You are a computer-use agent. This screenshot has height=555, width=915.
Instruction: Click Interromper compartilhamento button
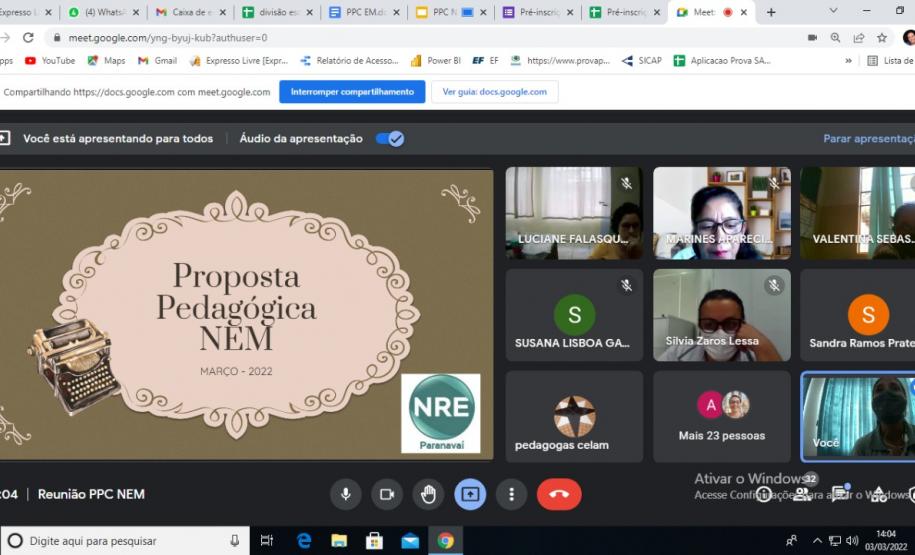351,92
